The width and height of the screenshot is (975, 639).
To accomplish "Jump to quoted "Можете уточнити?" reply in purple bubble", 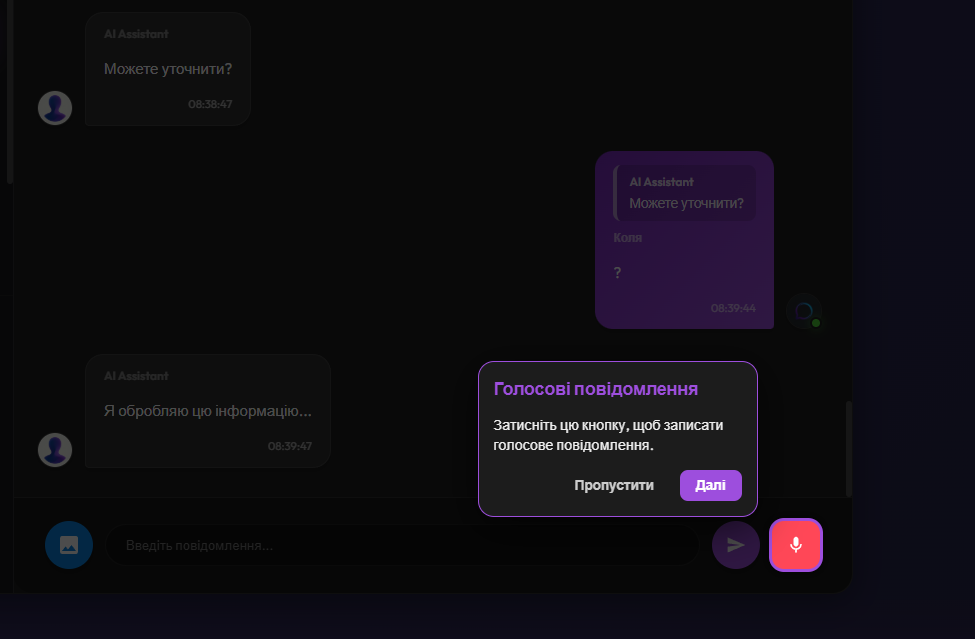I will (x=685, y=194).
